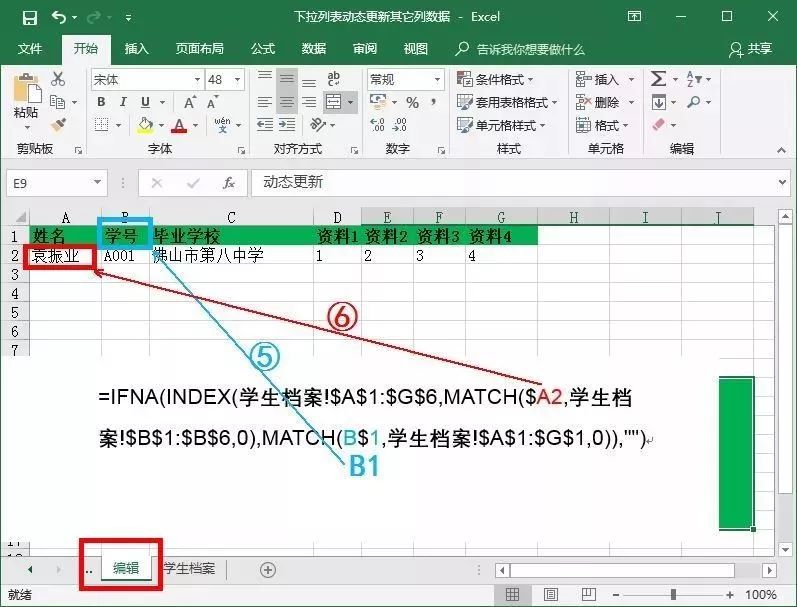
Task: Activate the Format Painter brush
Action: [58, 125]
